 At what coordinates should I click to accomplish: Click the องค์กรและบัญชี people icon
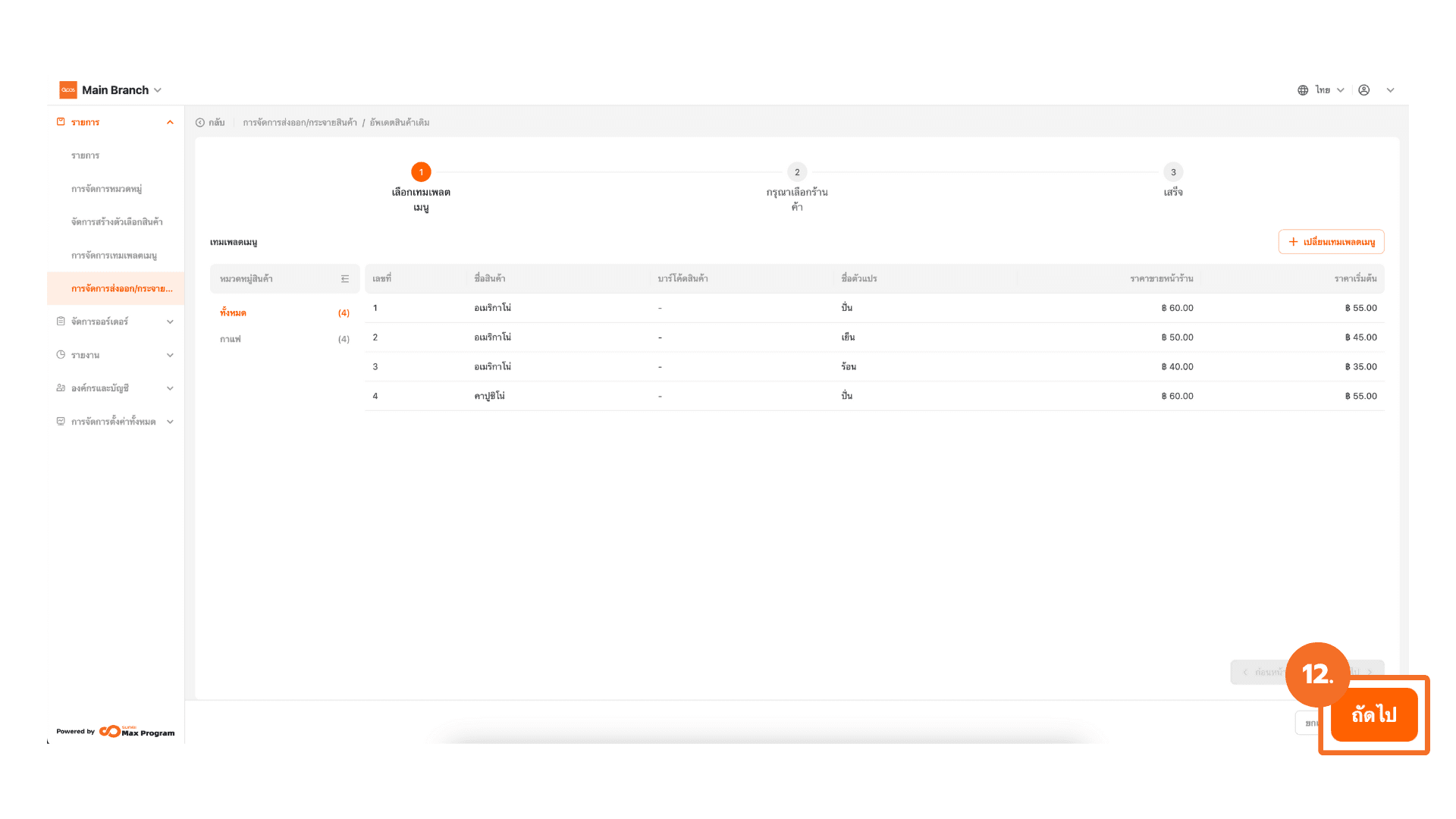(x=61, y=388)
